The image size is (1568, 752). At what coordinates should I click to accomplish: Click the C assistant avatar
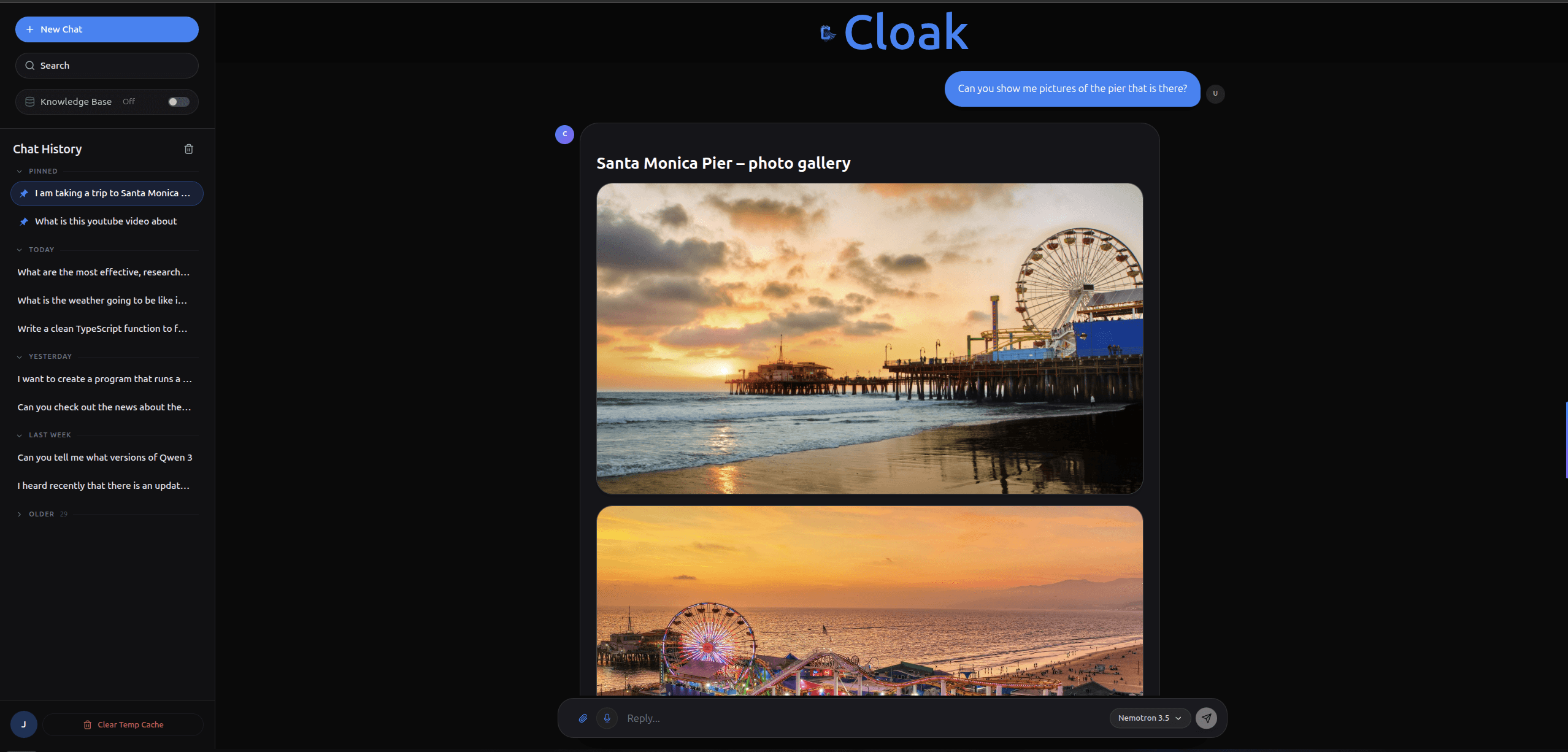564,134
